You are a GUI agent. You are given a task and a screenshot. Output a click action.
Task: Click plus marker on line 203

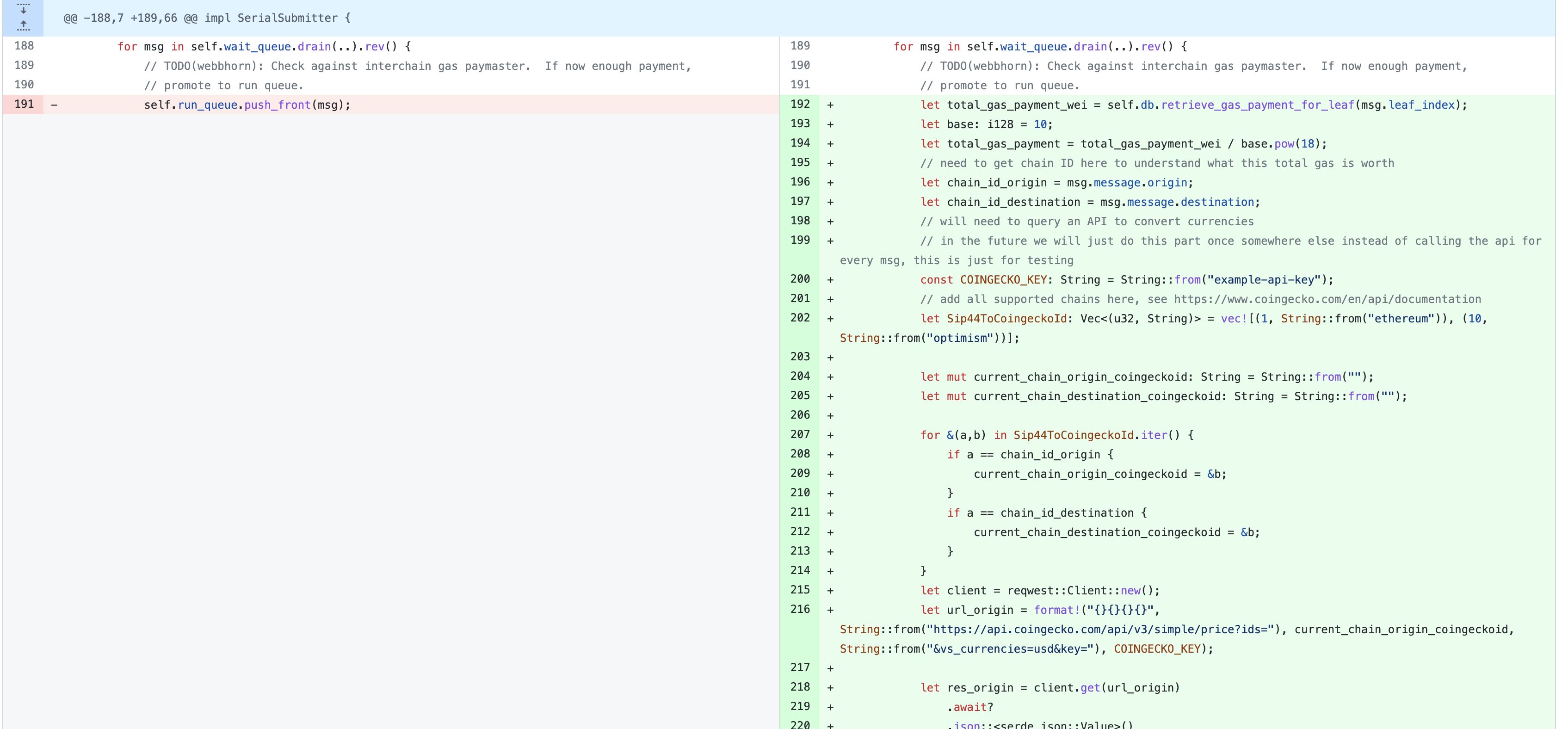[x=830, y=358]
